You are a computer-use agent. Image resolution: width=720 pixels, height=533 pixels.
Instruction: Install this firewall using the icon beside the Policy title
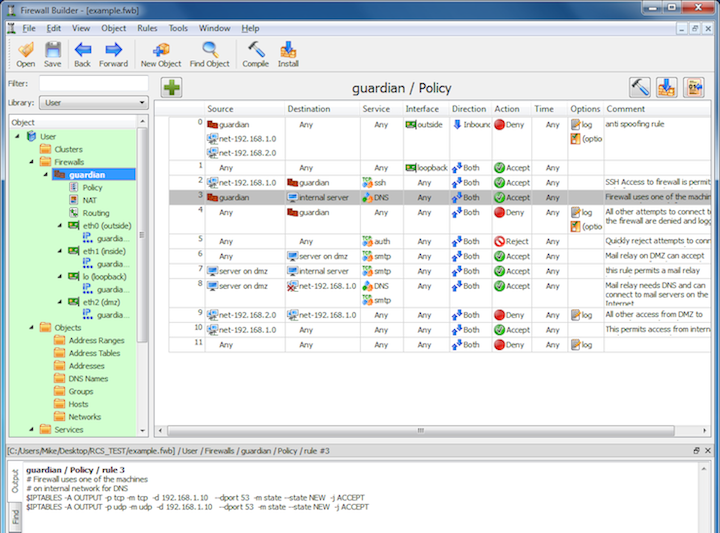pos(667,87)
